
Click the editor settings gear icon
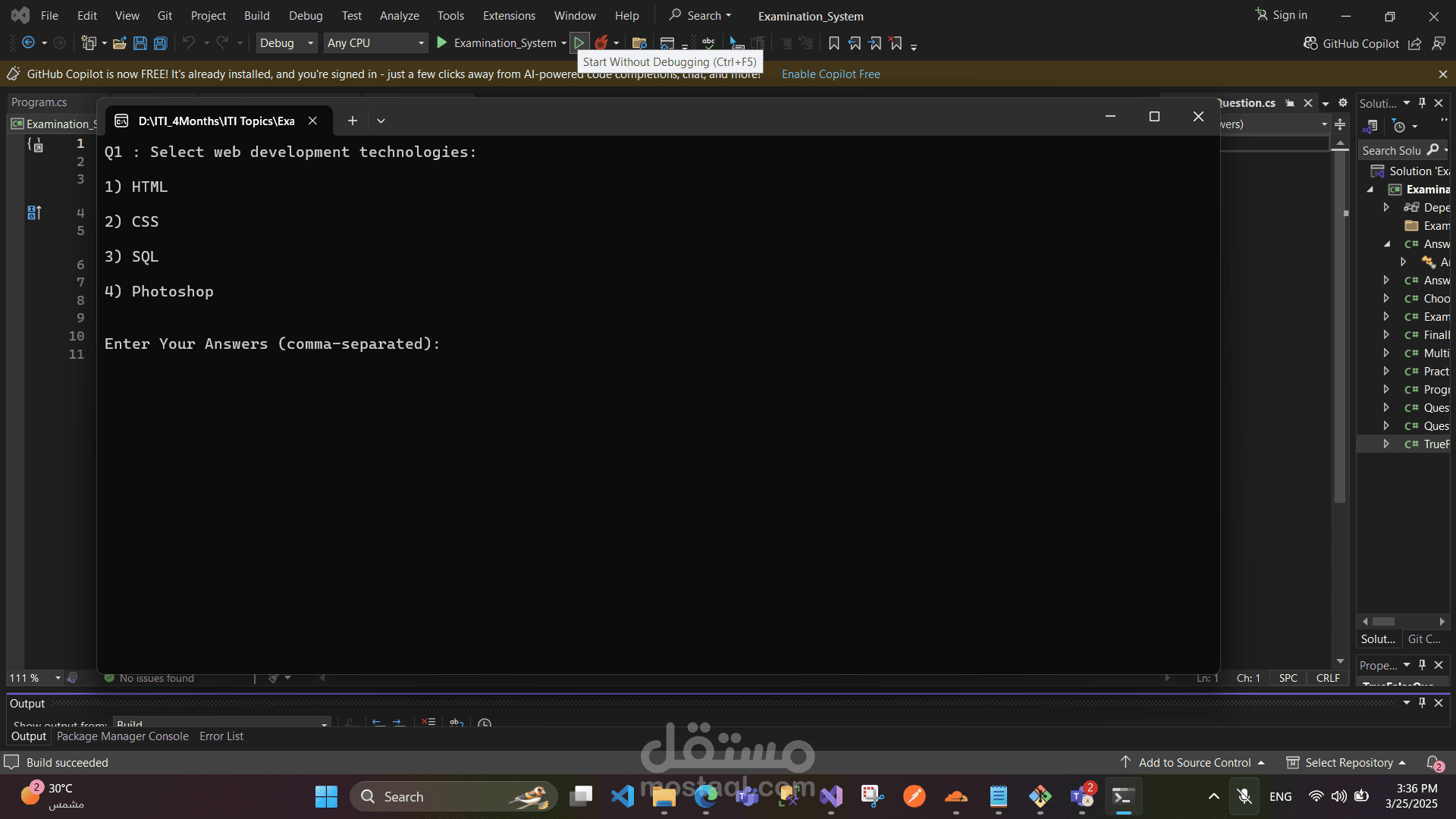pyautogui.click(x=1343, y=102)
